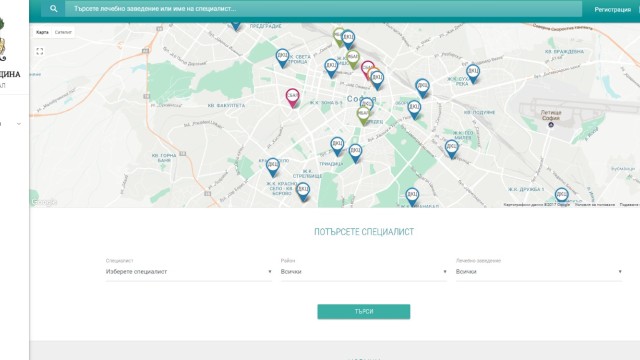Open the Специалист dropdown
This screenshot has height=360, width=640.
point(189,271)
